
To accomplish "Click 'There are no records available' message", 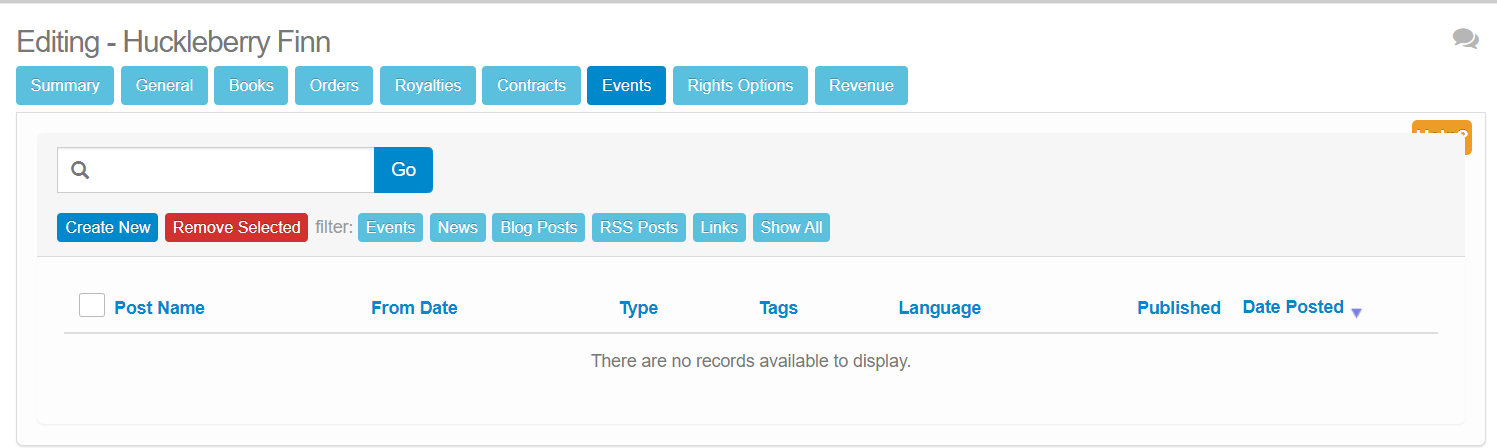I will tap(751, 360).
